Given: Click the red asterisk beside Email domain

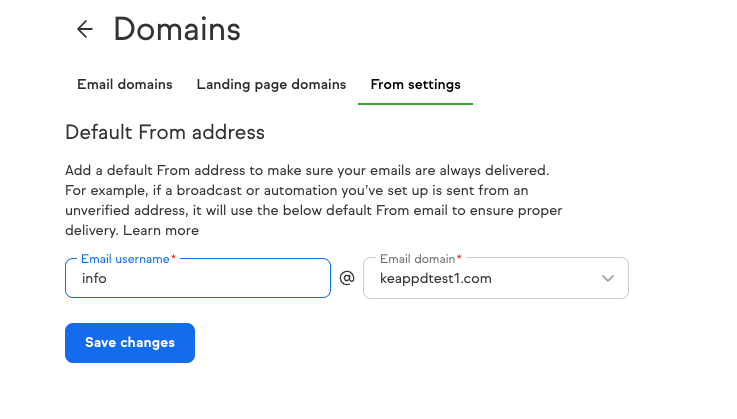Looking at the screenshot, I should coord(459,256).
